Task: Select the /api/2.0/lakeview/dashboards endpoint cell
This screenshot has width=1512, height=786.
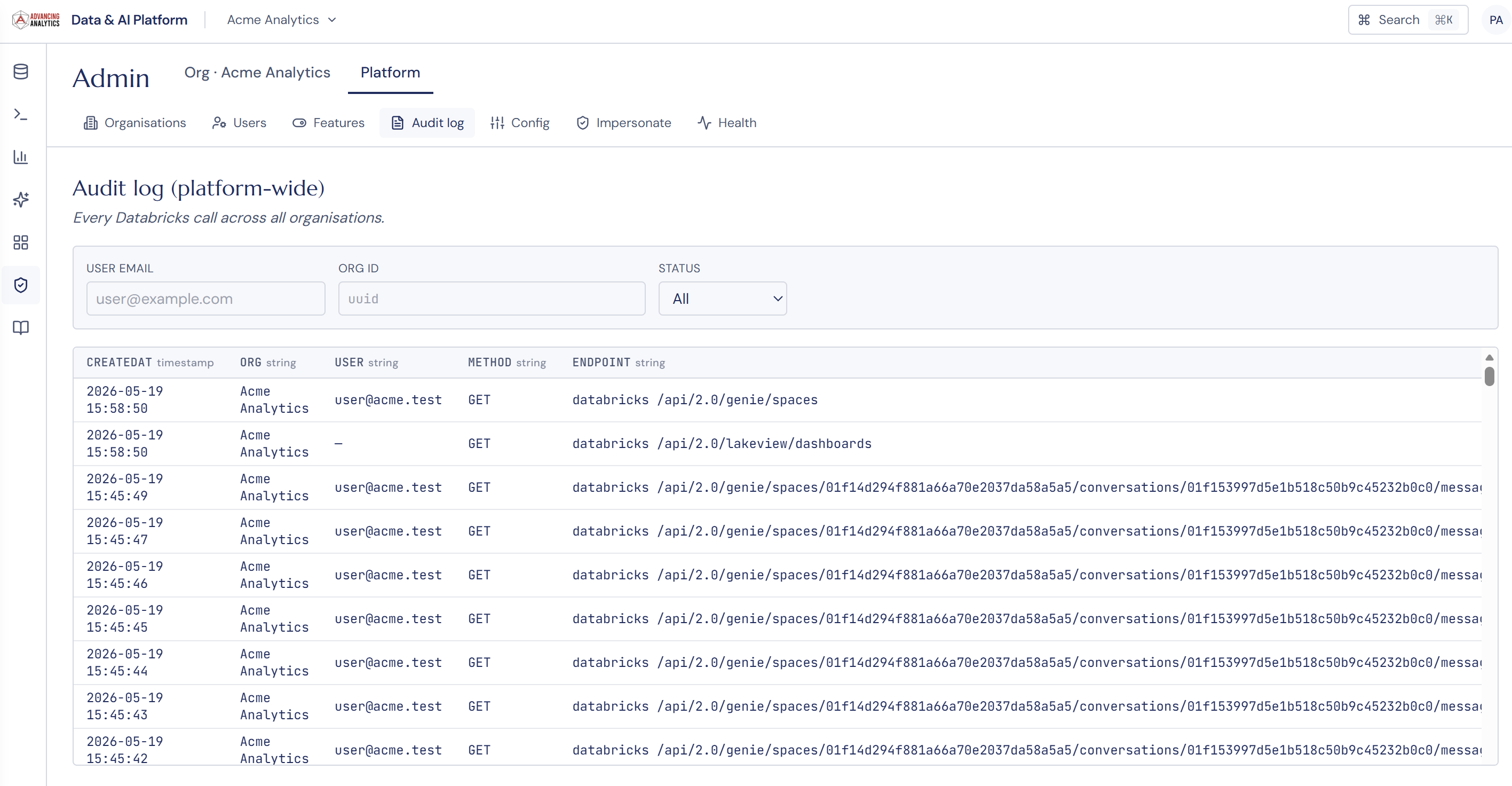Action: 722,444
